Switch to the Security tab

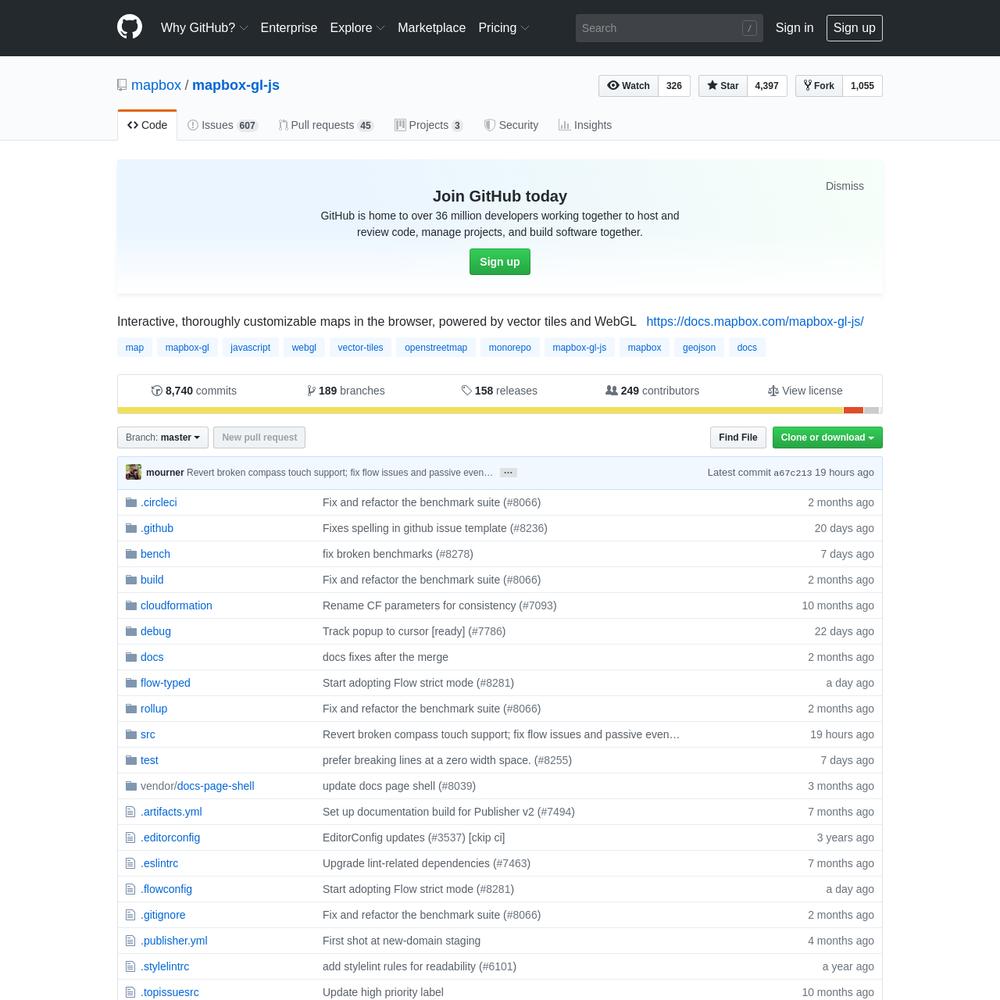511,125
